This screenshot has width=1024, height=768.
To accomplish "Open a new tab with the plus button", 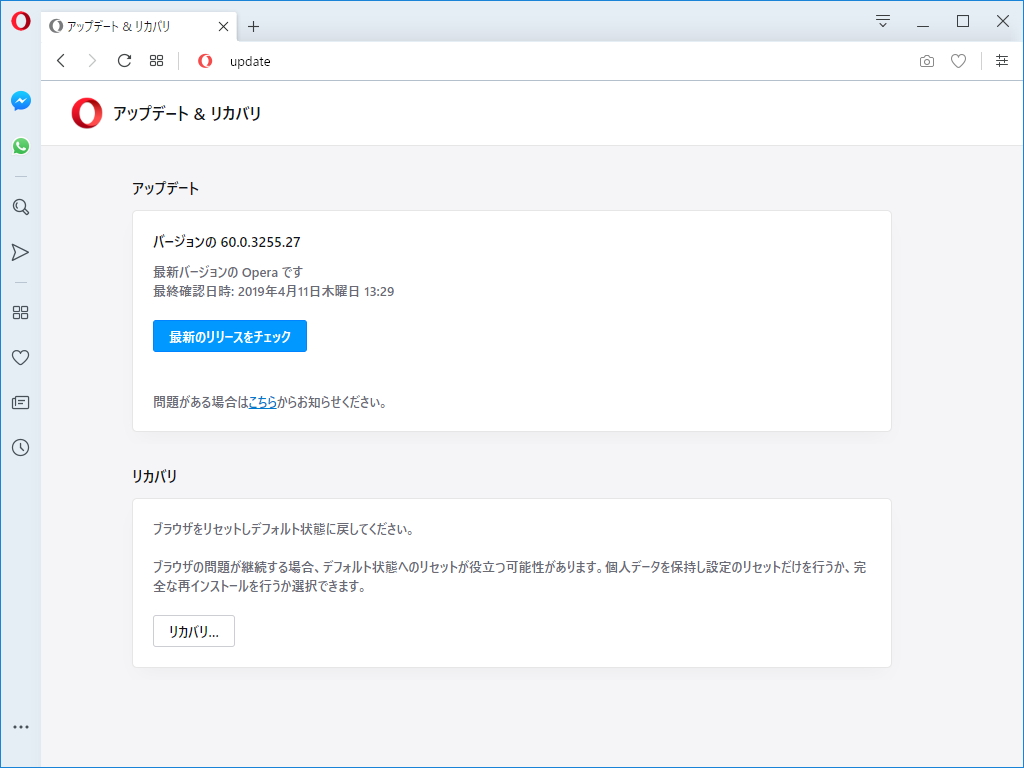I will tap(254, 27).
